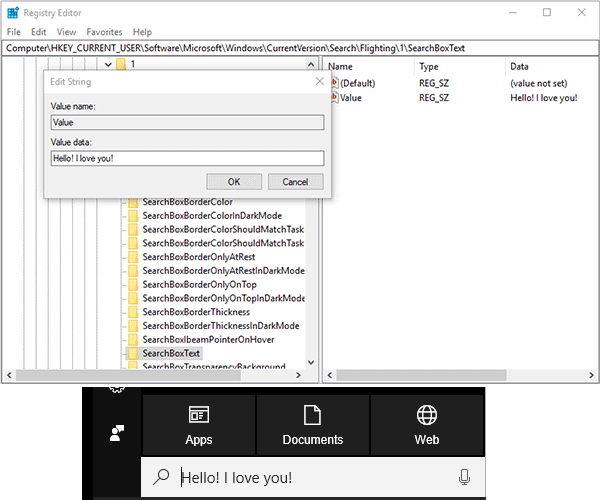Click the 'Hello! I love you!' data cell

coord(544,98)
